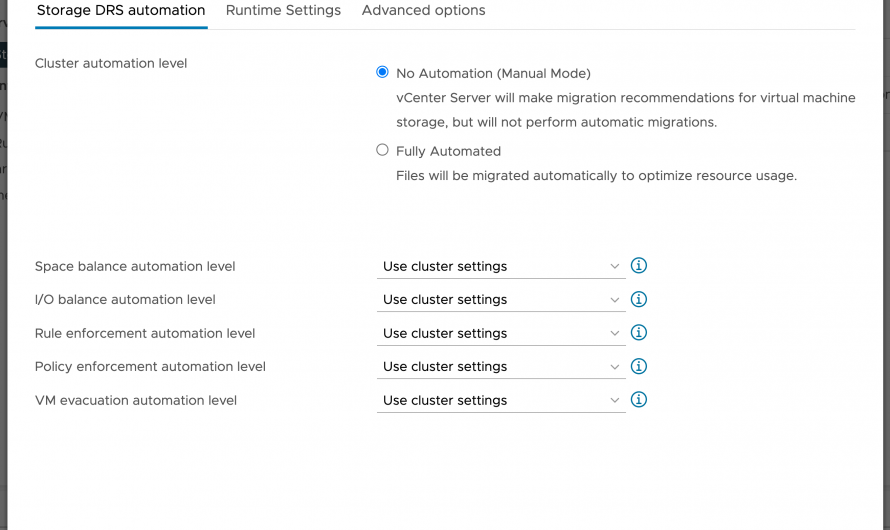This screenshot has width=890, height=530.
Task: Expand VM evacuation automation level dropdown
Action: click(x=501, y=401)
